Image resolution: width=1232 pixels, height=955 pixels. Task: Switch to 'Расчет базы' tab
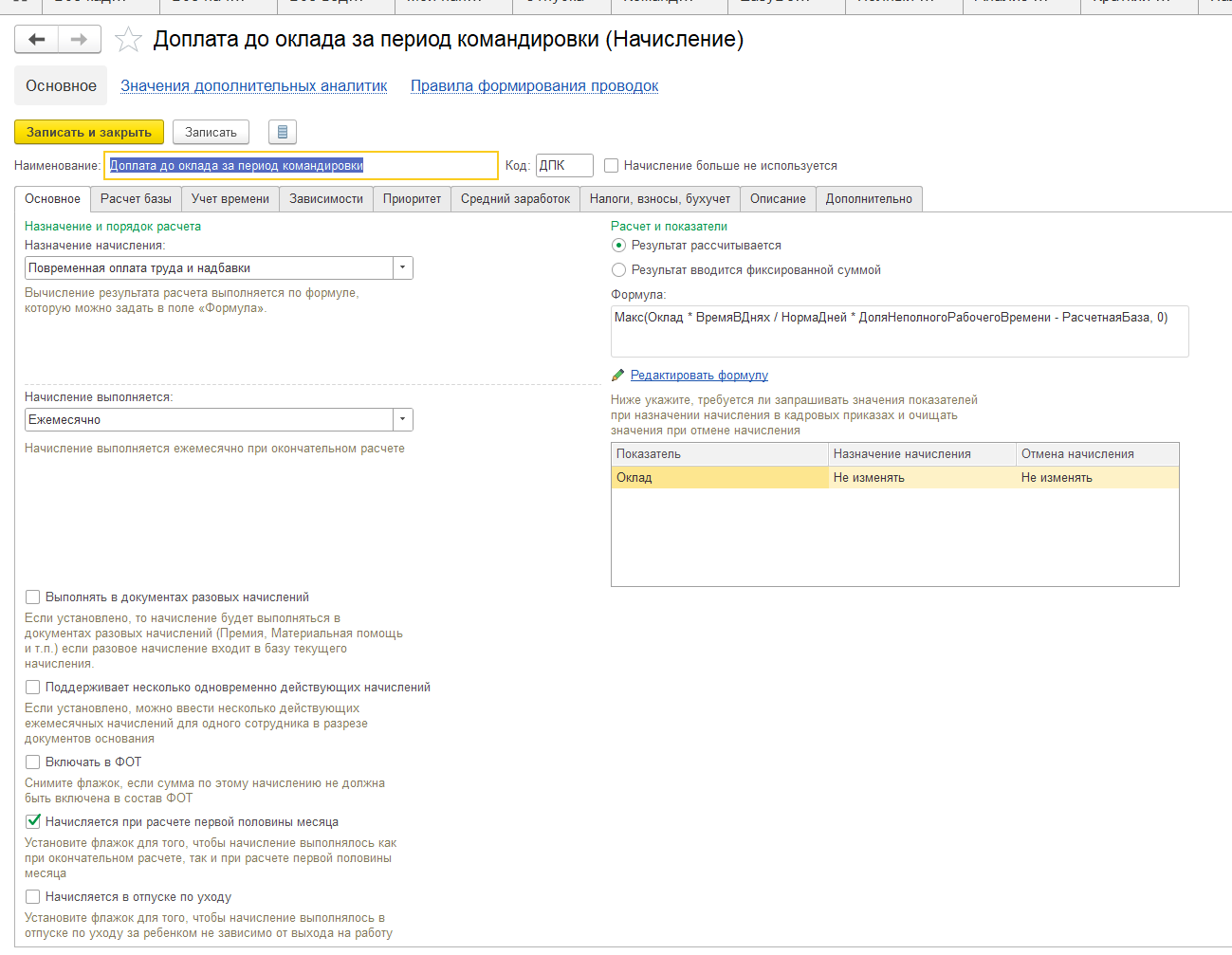point(136,199)
